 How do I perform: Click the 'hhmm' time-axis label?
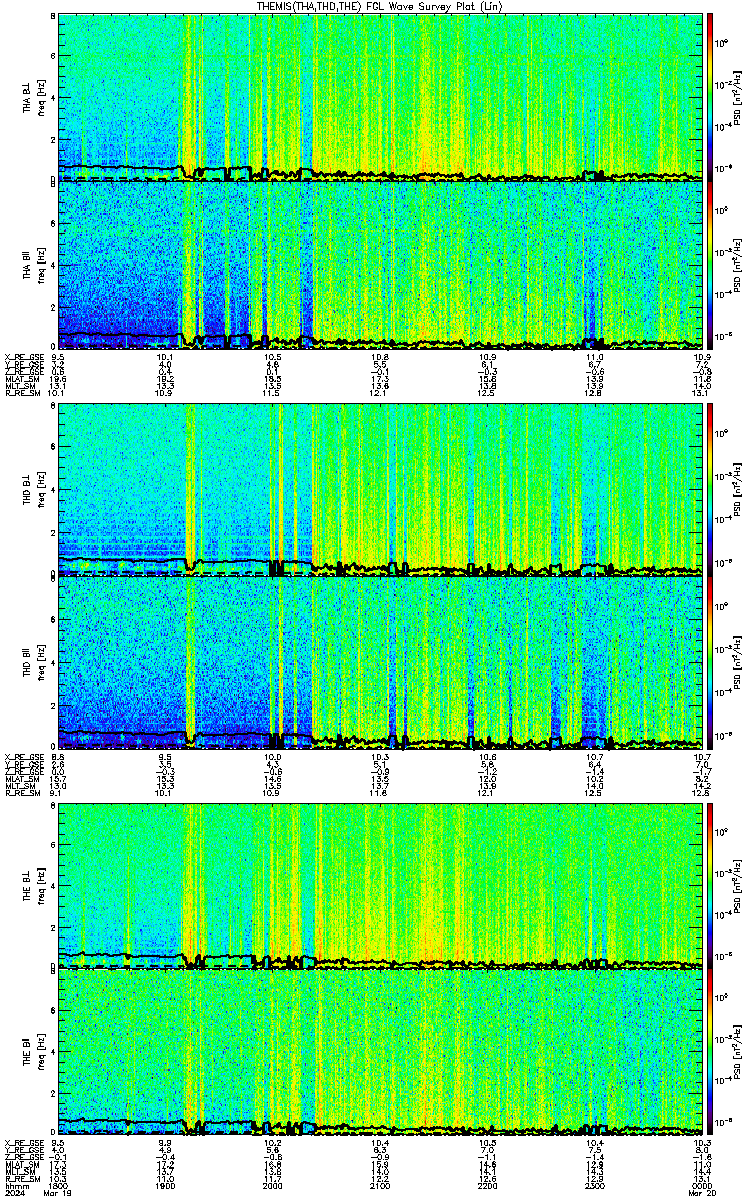(x=15, y=1186)
